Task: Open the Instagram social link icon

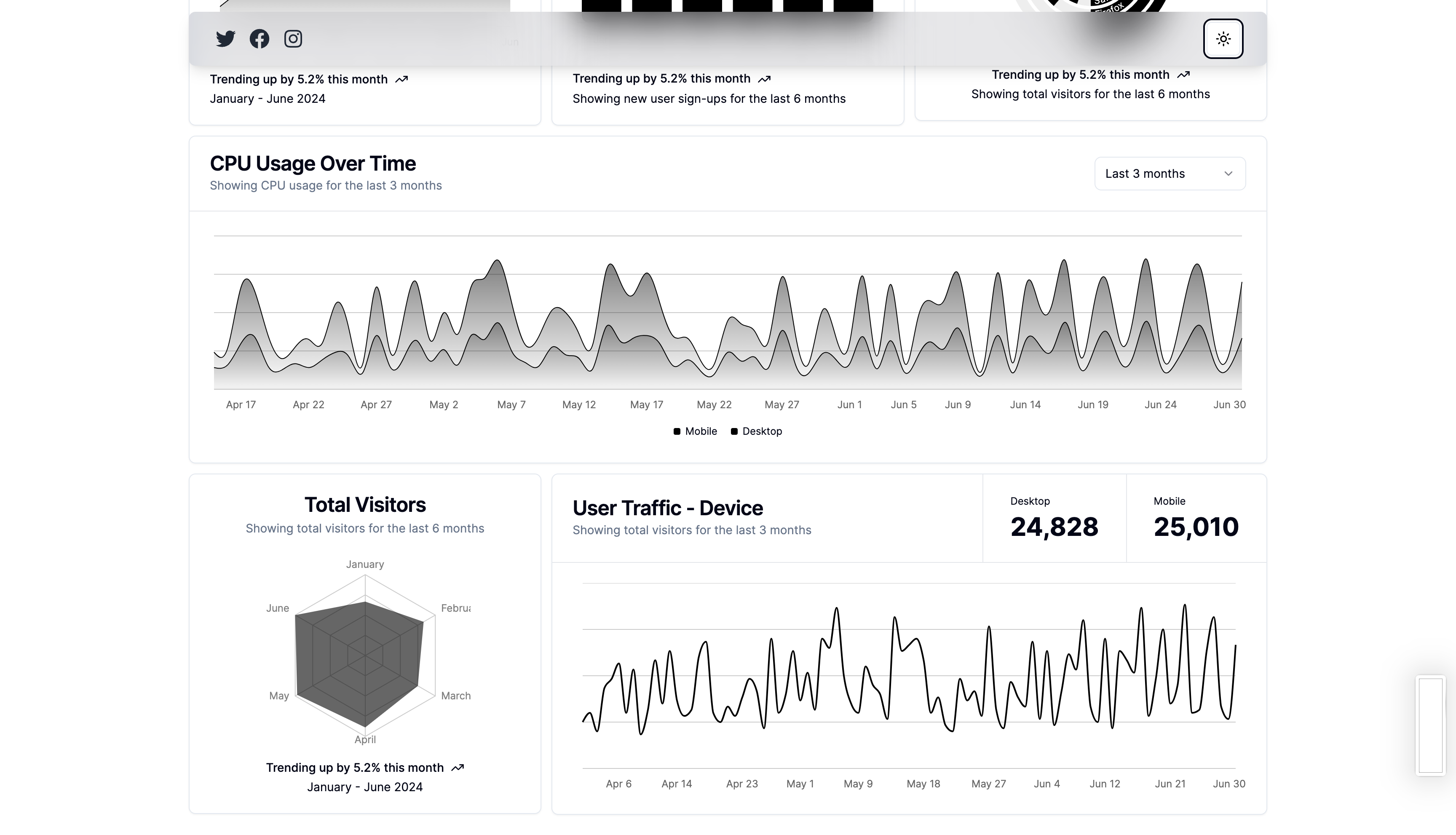Action: click(x=293, y=38)
